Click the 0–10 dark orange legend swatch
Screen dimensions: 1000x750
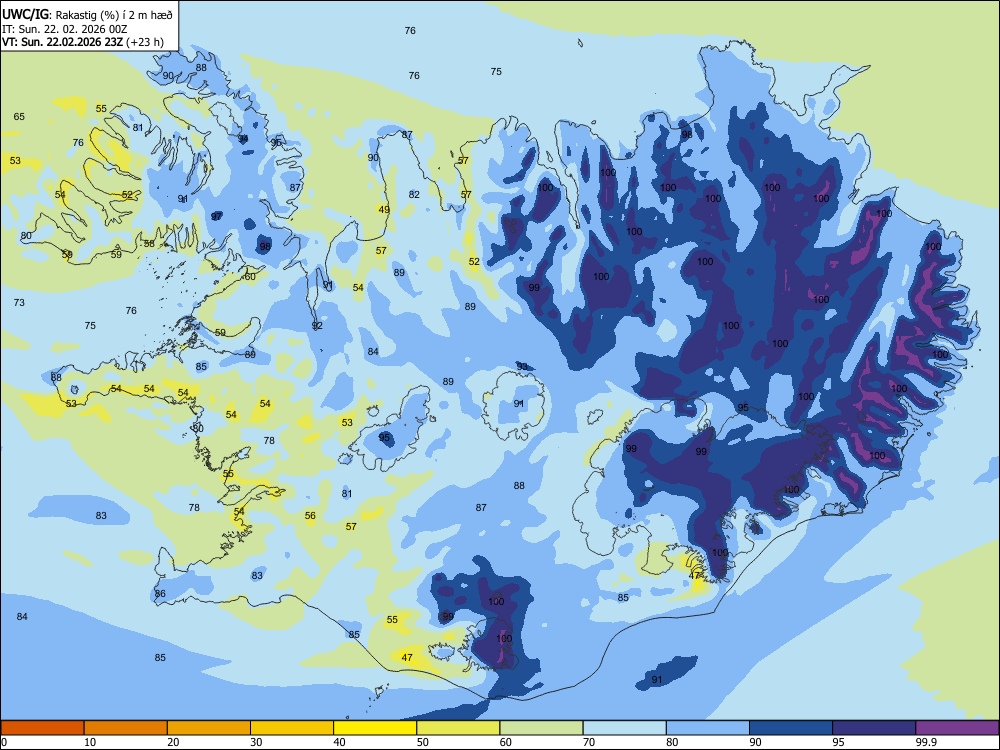click(x=42, y=728)
